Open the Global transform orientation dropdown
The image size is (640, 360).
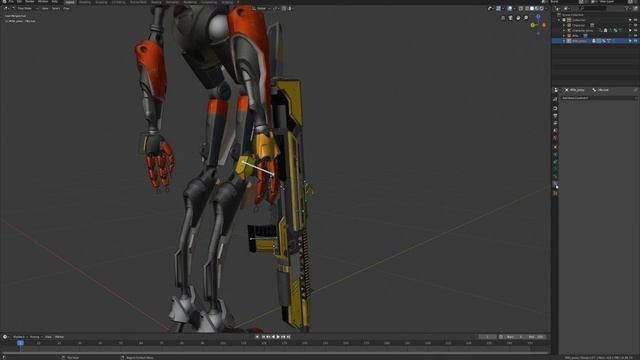[261, 8]
